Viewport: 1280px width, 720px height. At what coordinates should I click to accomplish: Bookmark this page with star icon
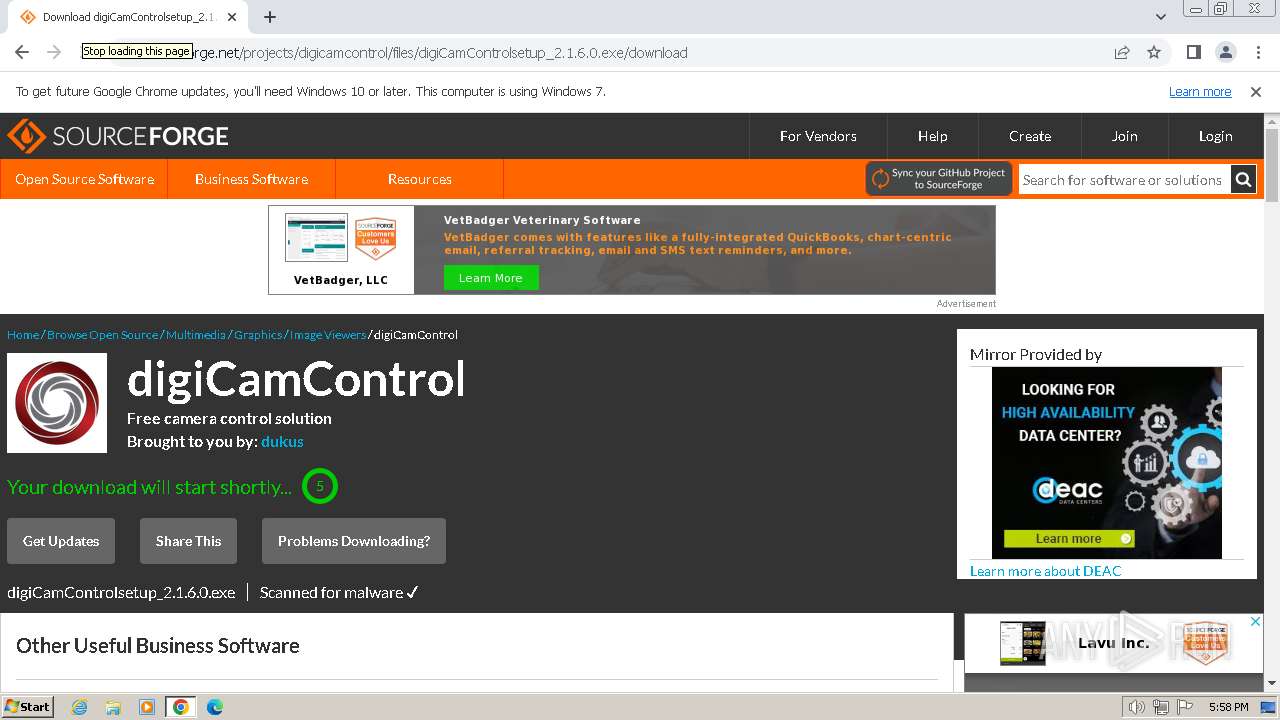pos(1154,52)
